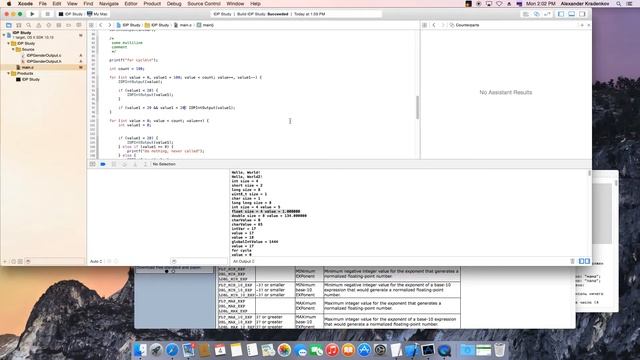Go back in assistant editor history
The height and width of the screenshot is (360, 640).
coord(434,25)
